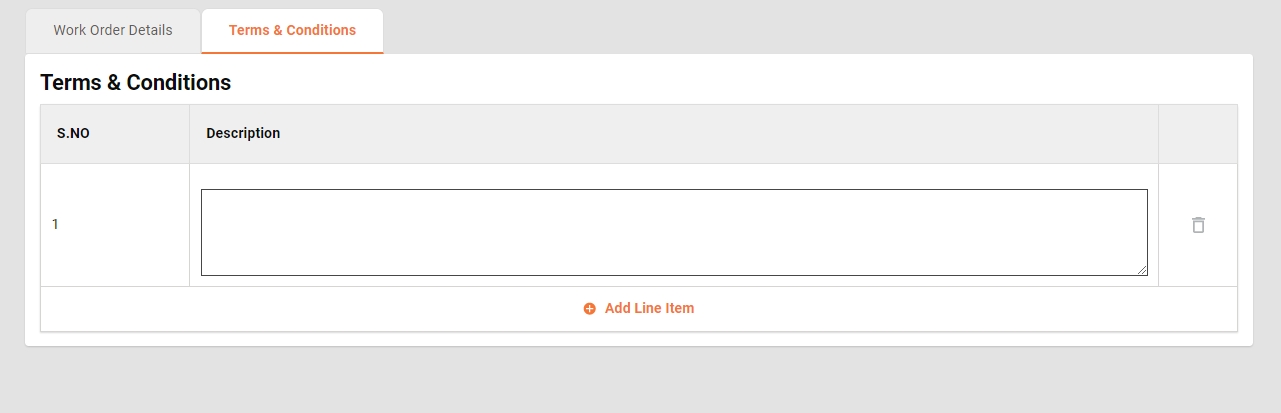Focus the Description text area
This screenshot has width=1281, height=413.
(x=673, y=232)
